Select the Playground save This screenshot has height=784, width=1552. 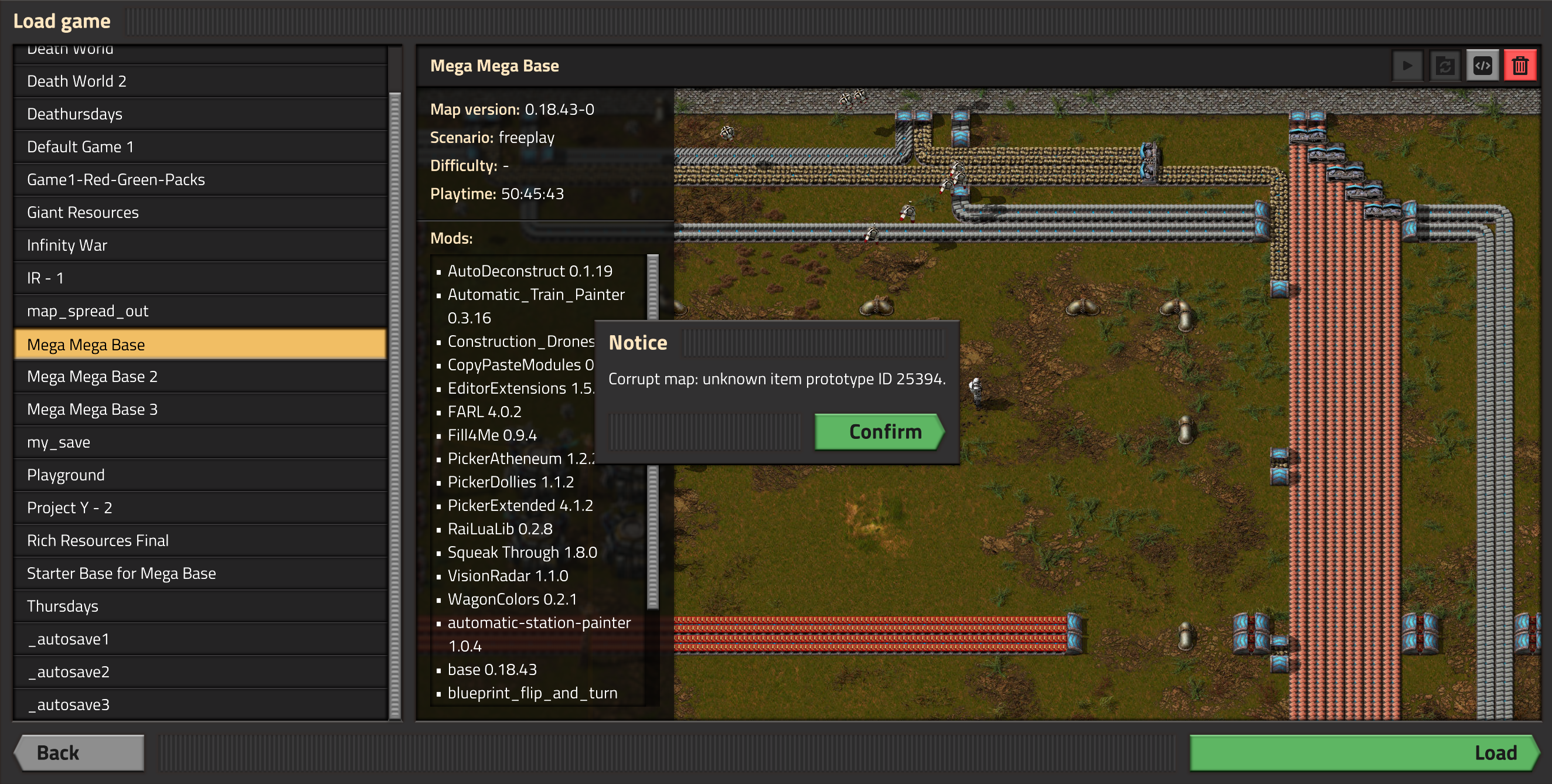point(200,475)
